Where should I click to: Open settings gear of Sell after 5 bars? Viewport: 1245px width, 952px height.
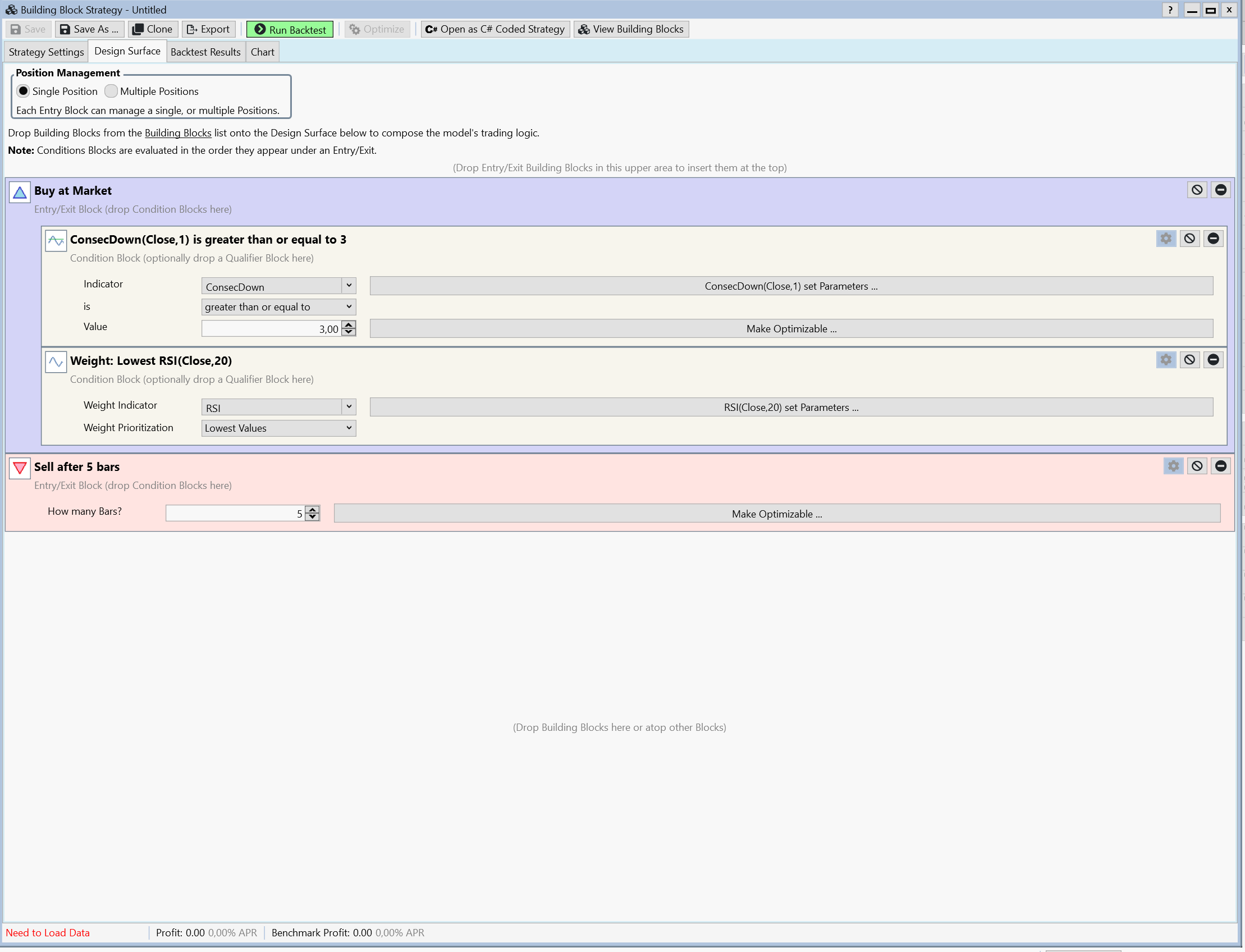(1173, 466)
